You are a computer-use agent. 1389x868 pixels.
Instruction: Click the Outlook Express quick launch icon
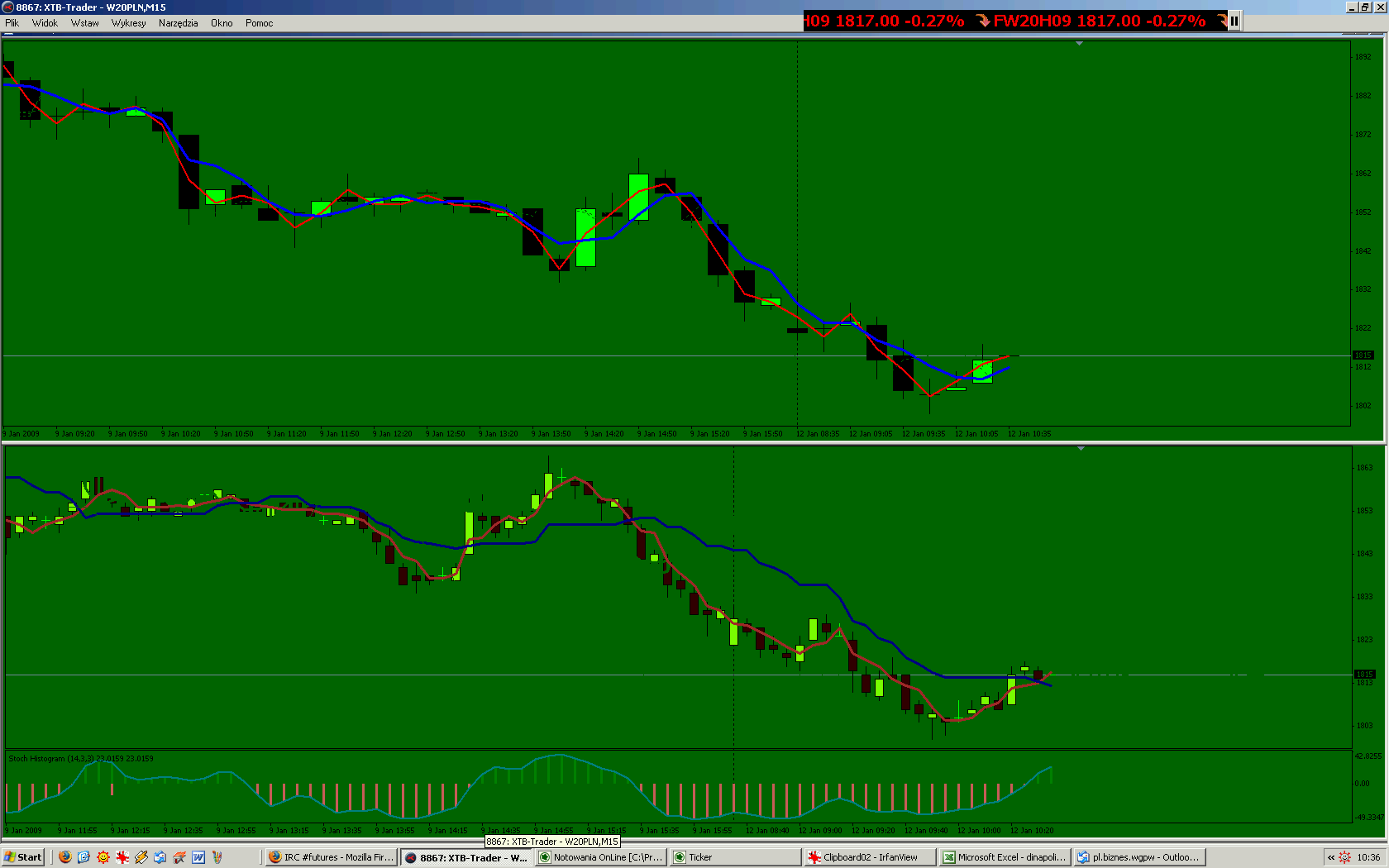click(x=160, y=857)
